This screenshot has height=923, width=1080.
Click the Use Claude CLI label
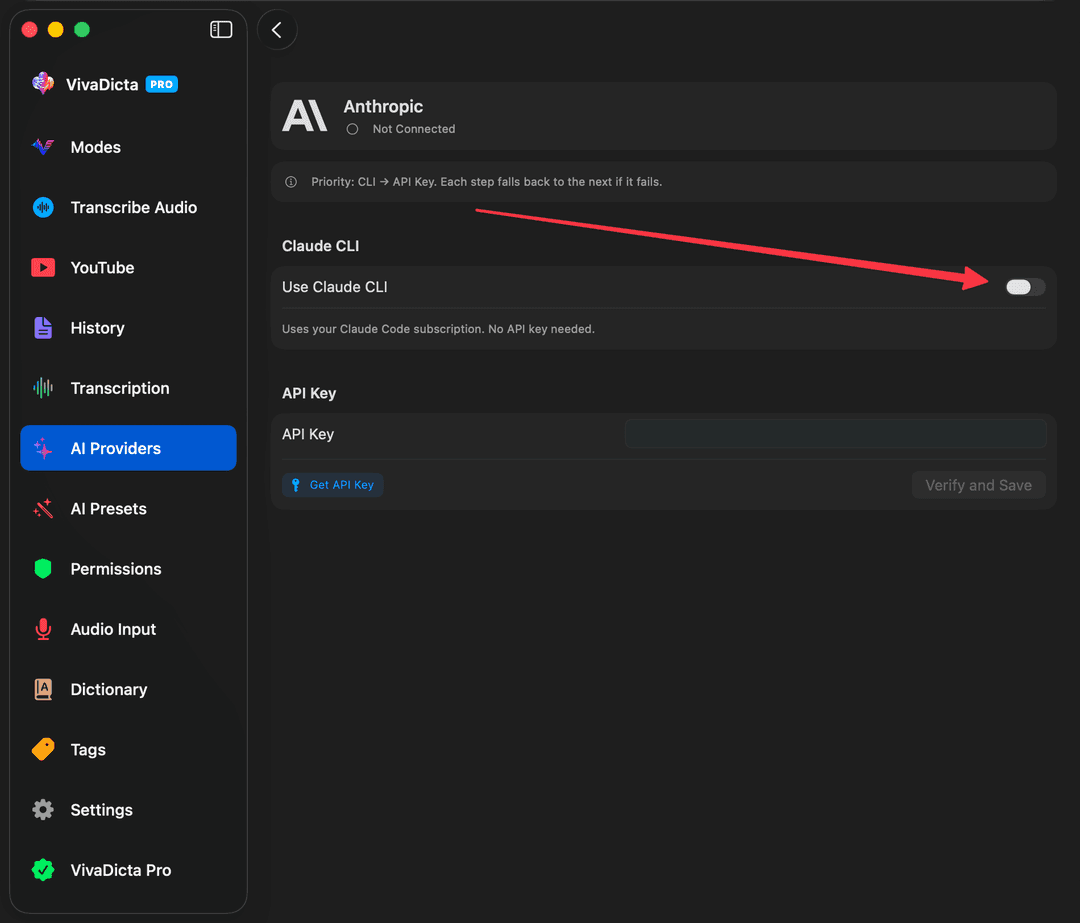coord(335,287)
